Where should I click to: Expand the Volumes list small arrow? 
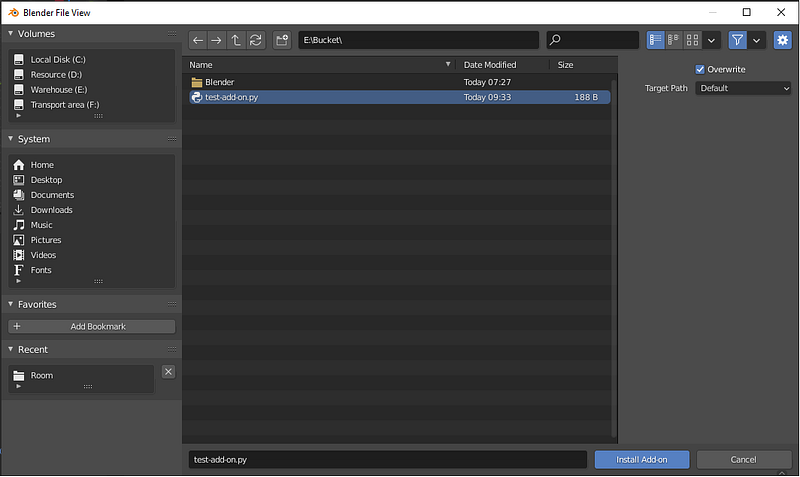[19, 116]
